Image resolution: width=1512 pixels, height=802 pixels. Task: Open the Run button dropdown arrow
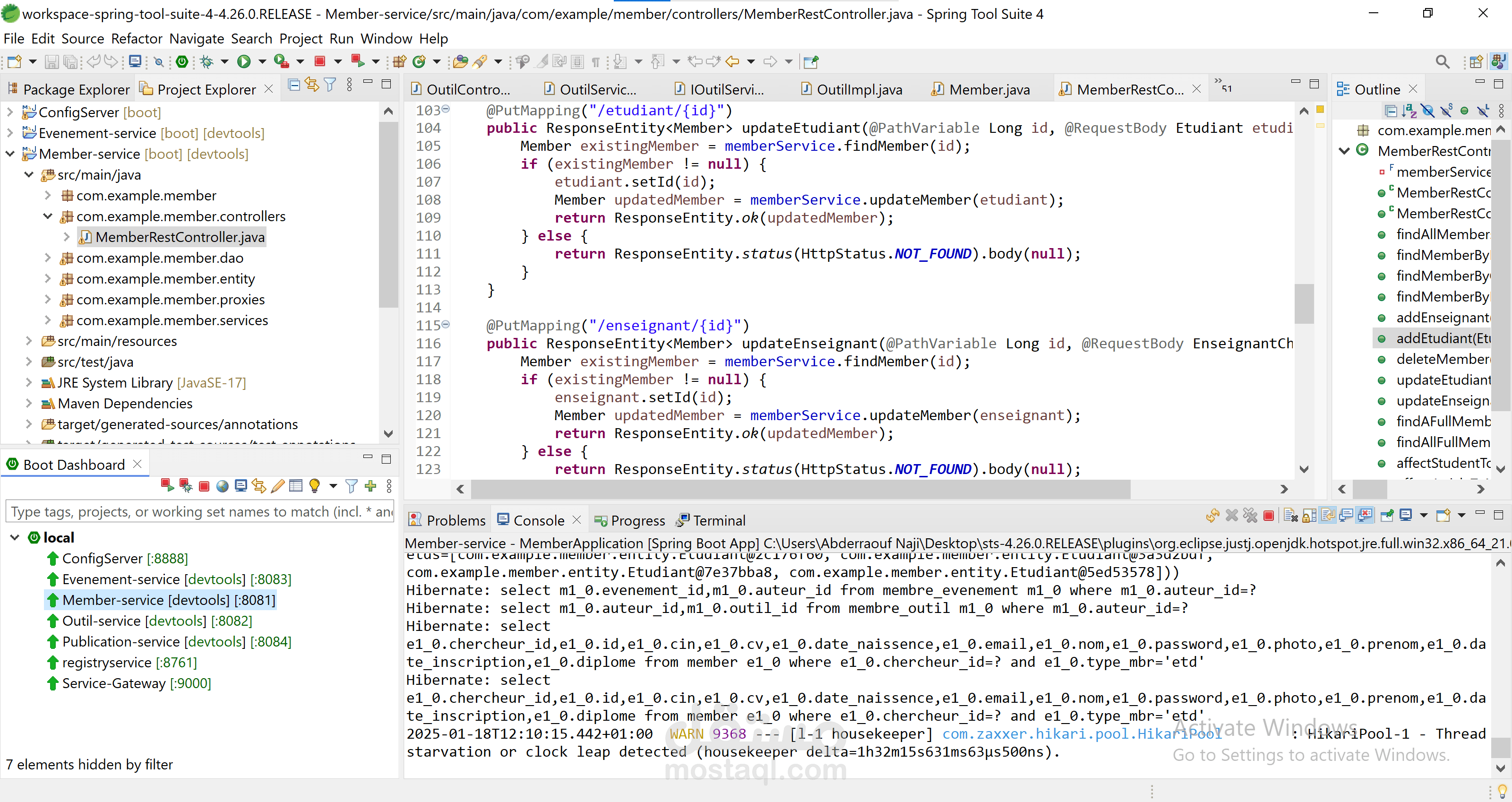[x=262, y=61]
